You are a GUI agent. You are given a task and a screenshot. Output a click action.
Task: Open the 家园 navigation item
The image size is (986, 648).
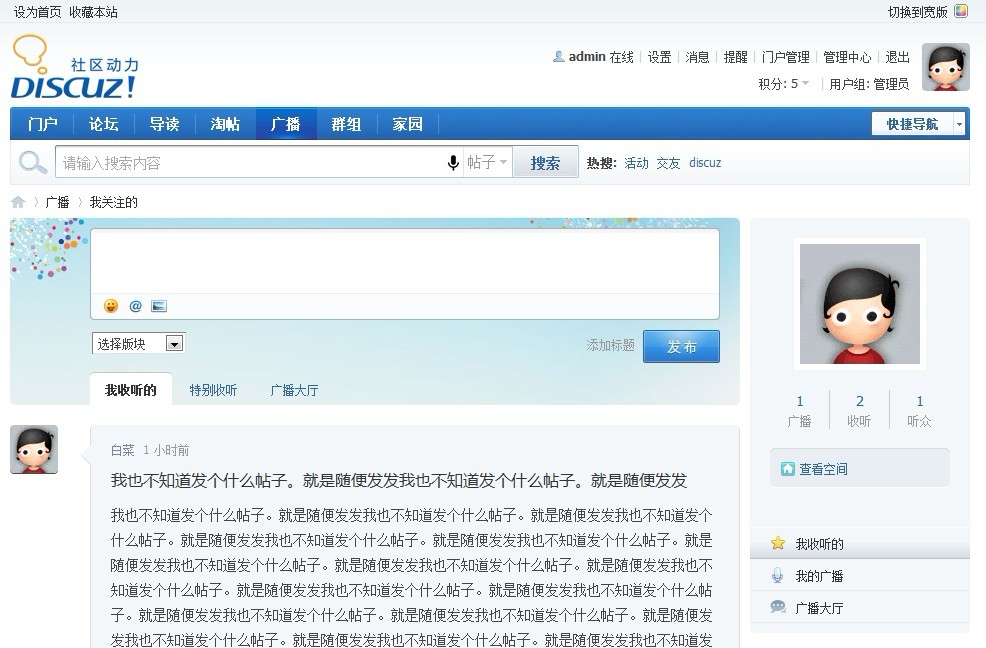pos(407,124)
